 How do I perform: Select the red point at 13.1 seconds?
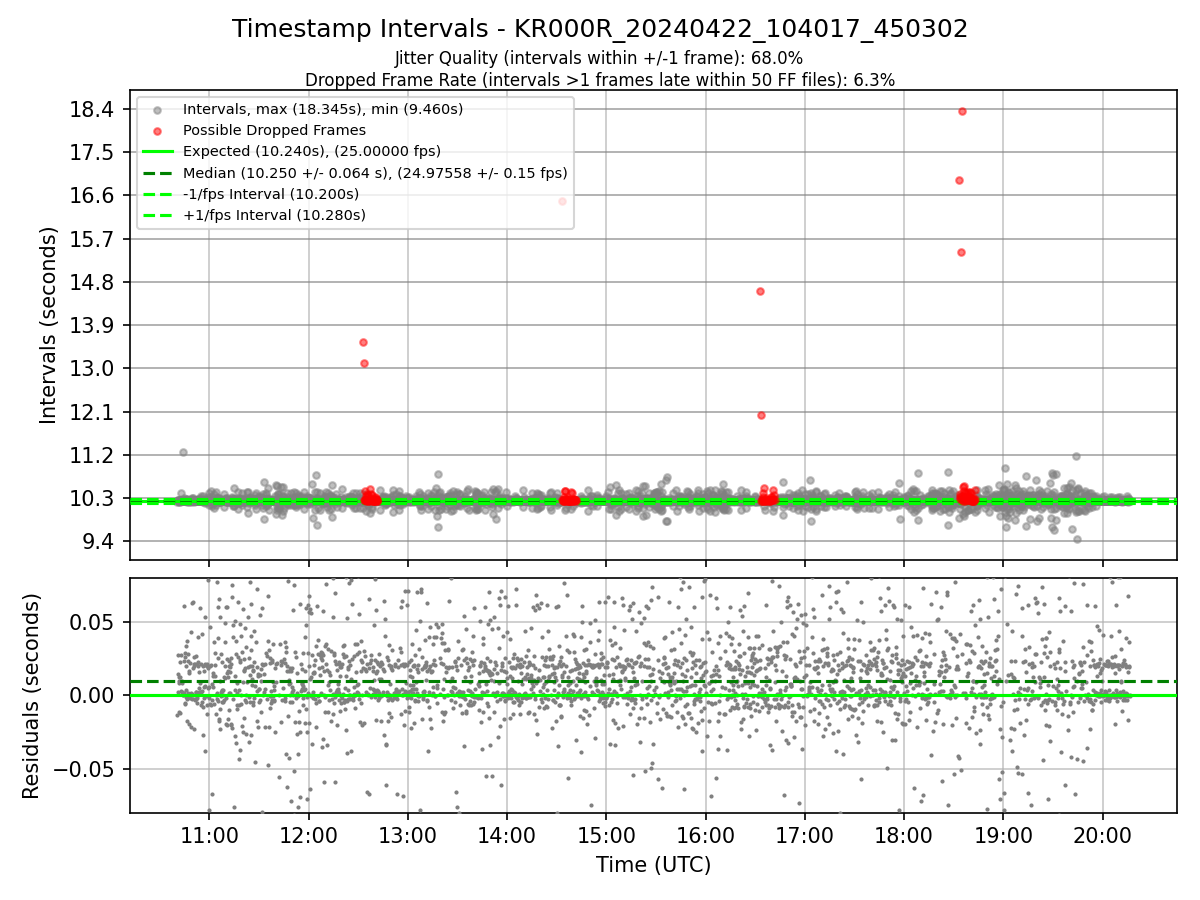[x=364, y=363]
